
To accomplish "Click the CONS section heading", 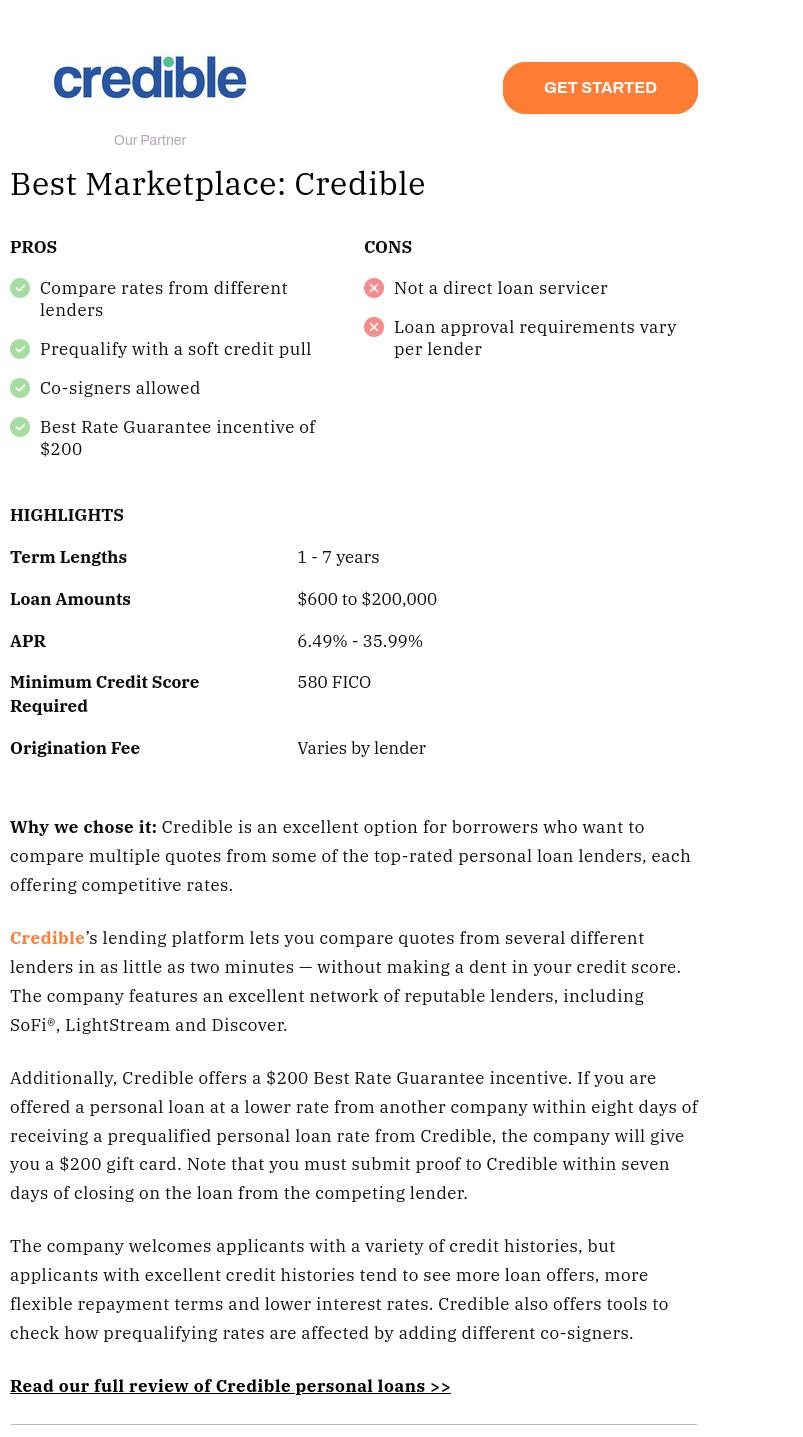I will [x=388, y=247].
